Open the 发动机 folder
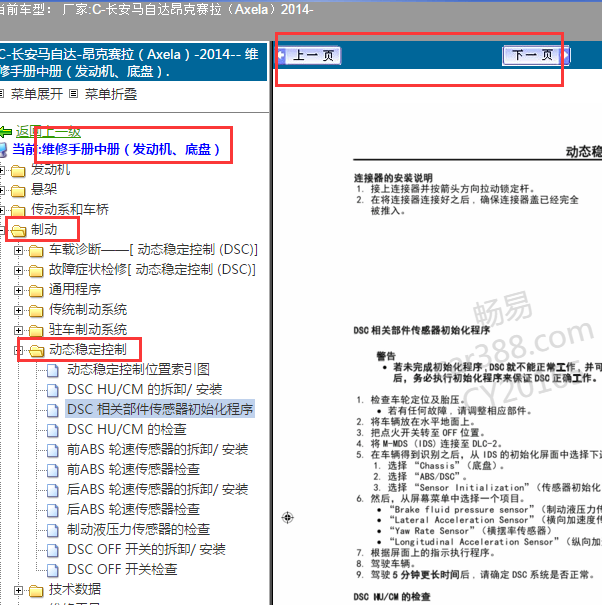 click(x=50, y=169)
